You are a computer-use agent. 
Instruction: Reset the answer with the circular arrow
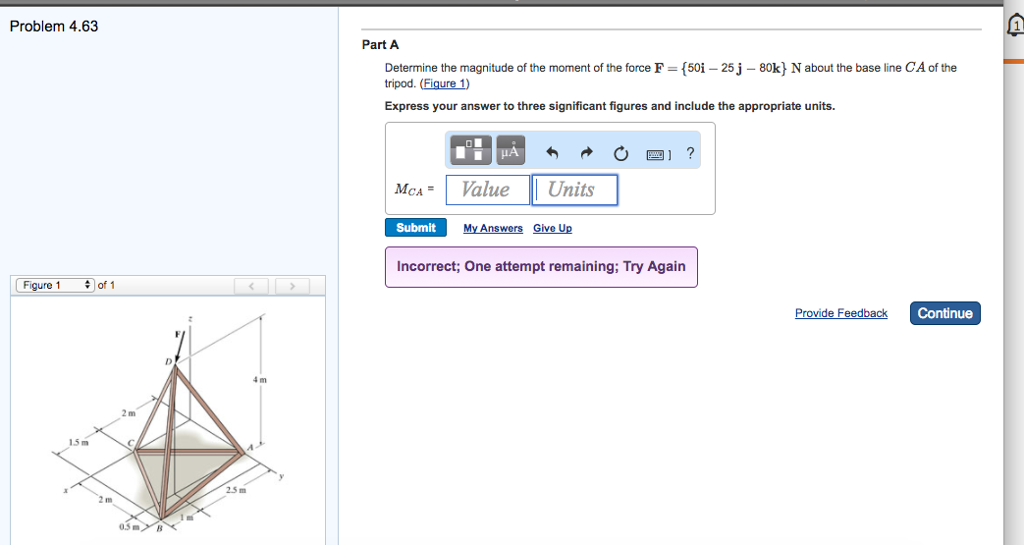pos(620,154)
